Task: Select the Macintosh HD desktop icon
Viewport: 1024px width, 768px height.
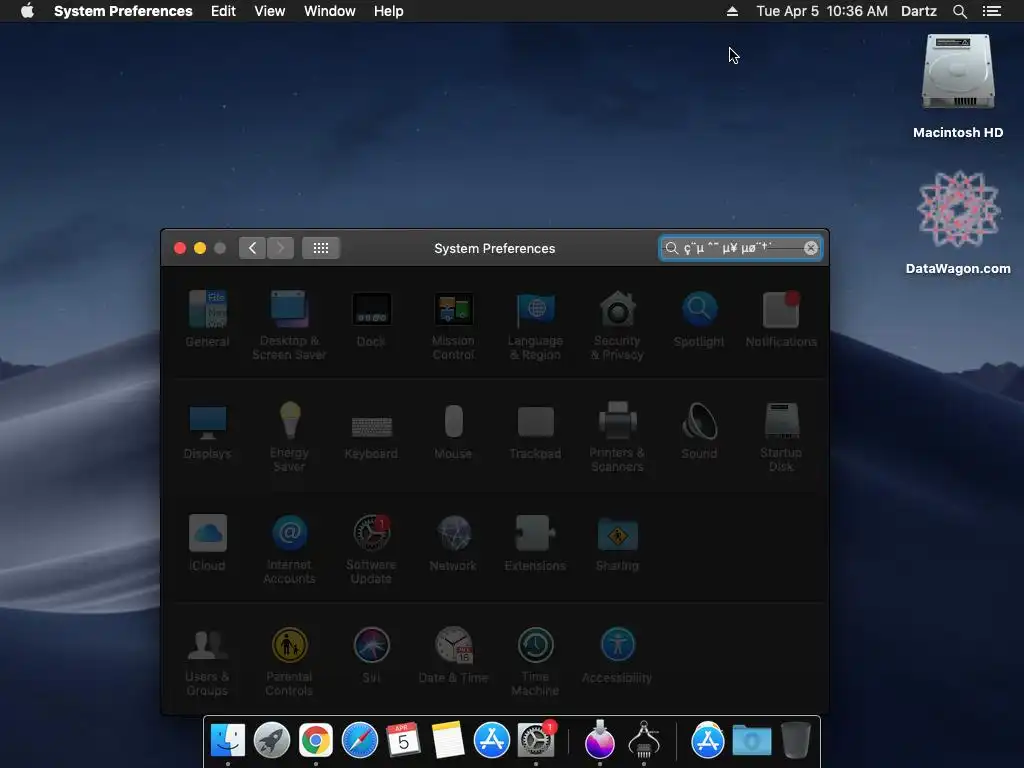Action: [x=958, y=86]
